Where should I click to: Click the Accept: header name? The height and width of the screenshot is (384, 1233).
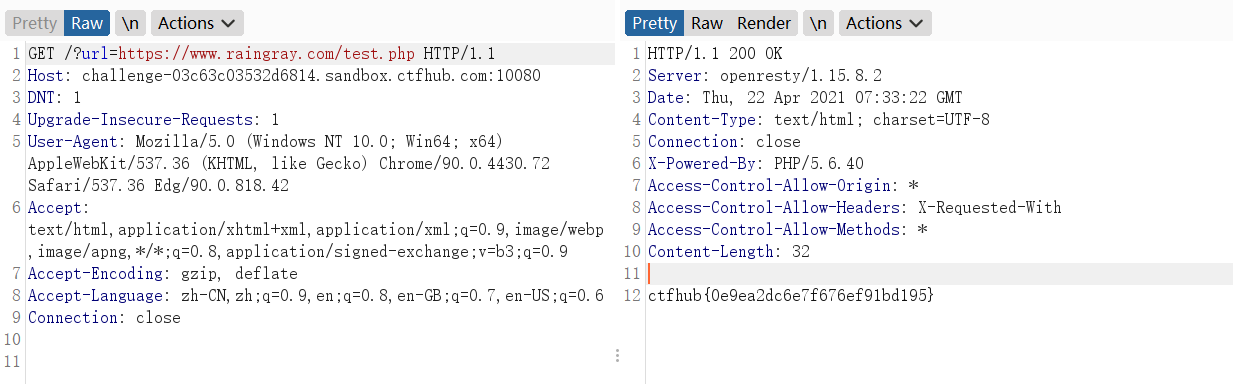click(59, 208)
